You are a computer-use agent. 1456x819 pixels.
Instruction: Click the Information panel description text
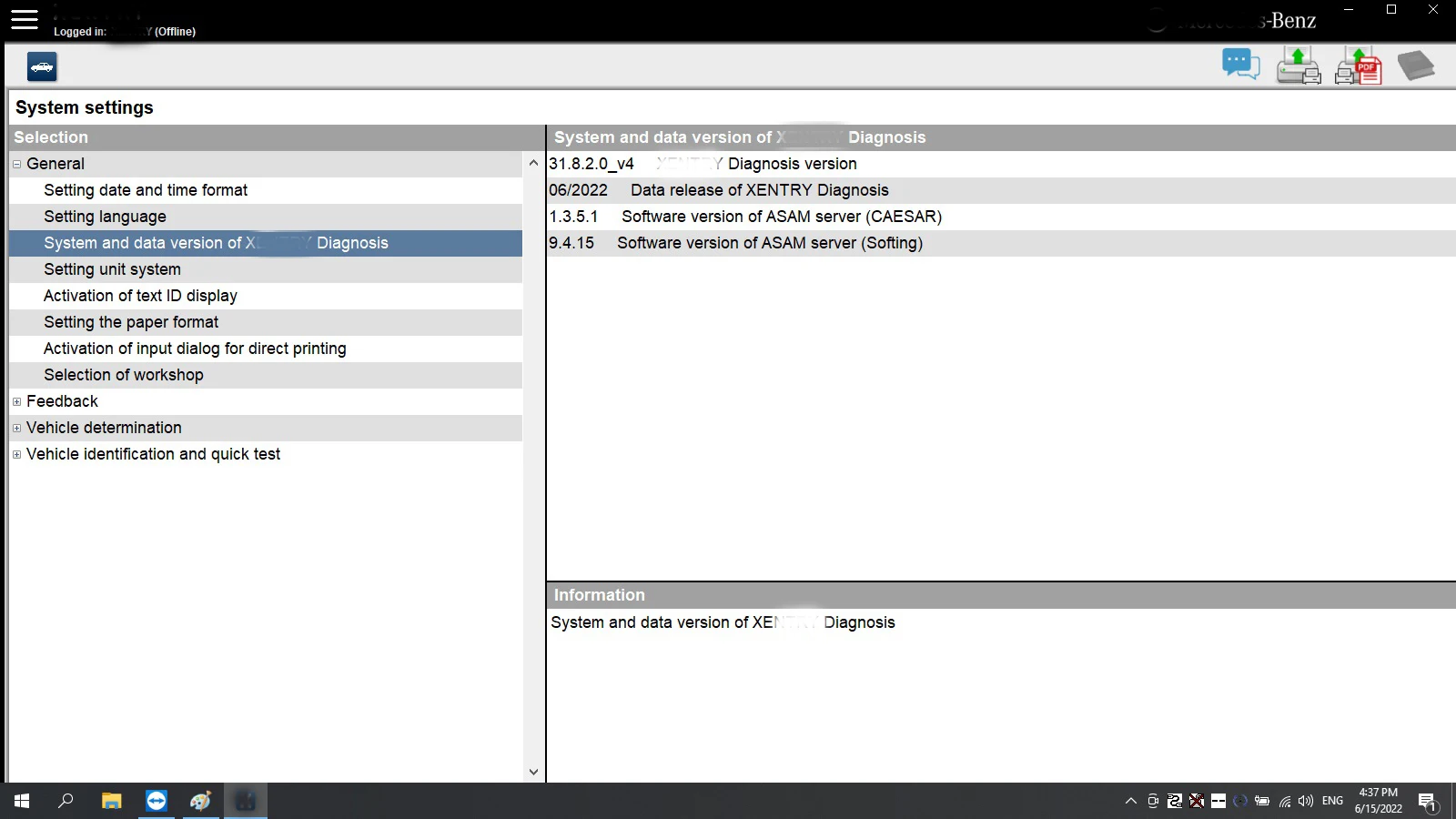[x=723, y=622]
